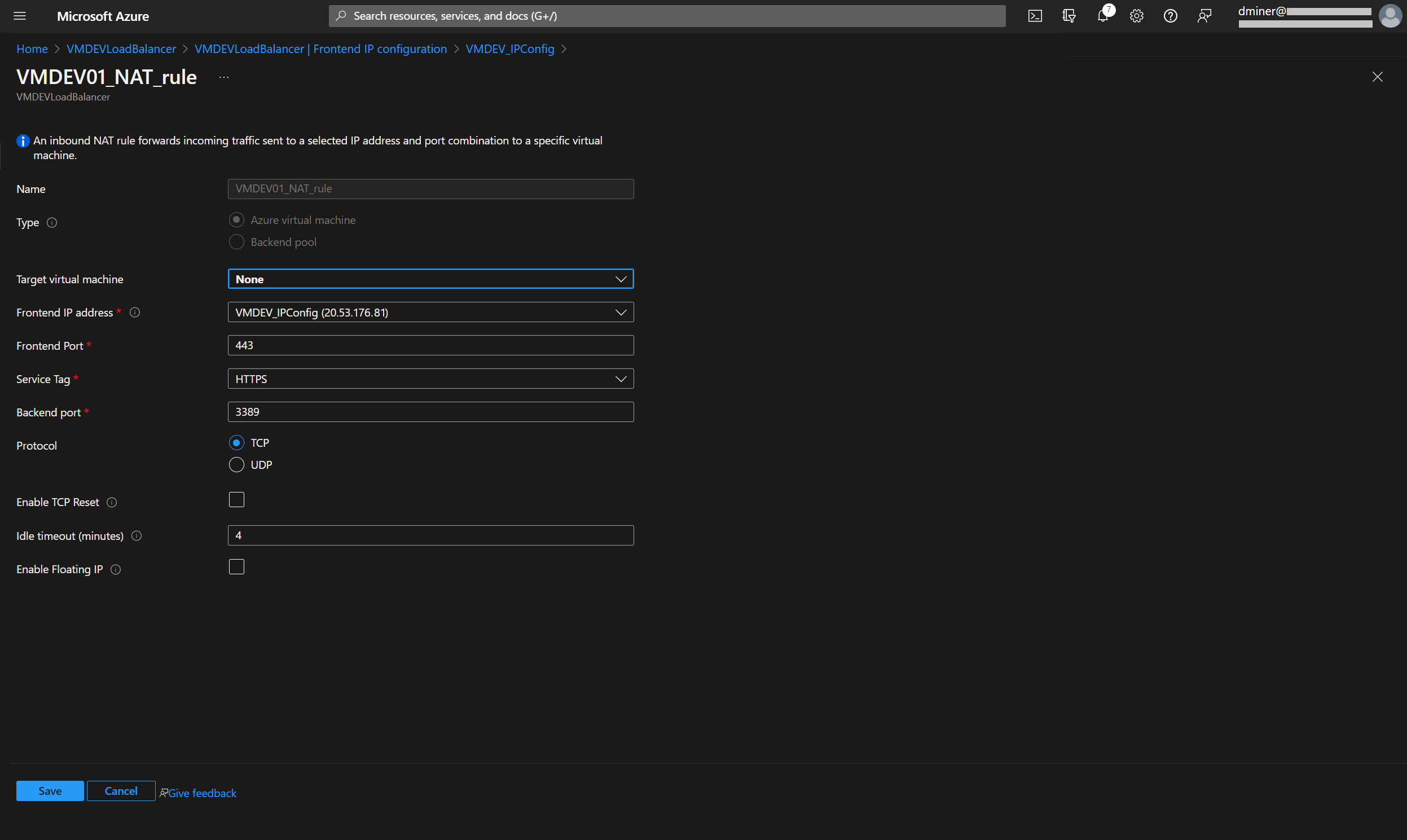Click the Idle timeout minutes field
This screenshot has width=1407, height=840.
pyautogui.click(x=430, y=535)
